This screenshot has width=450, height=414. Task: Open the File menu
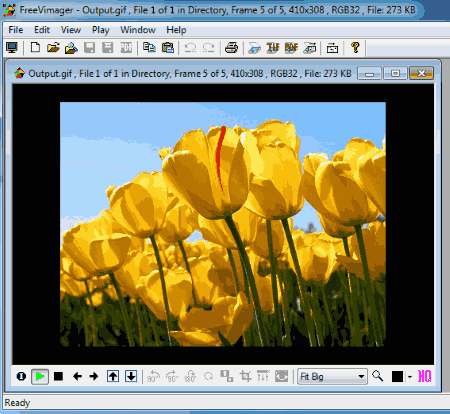(x=16, y=30)
